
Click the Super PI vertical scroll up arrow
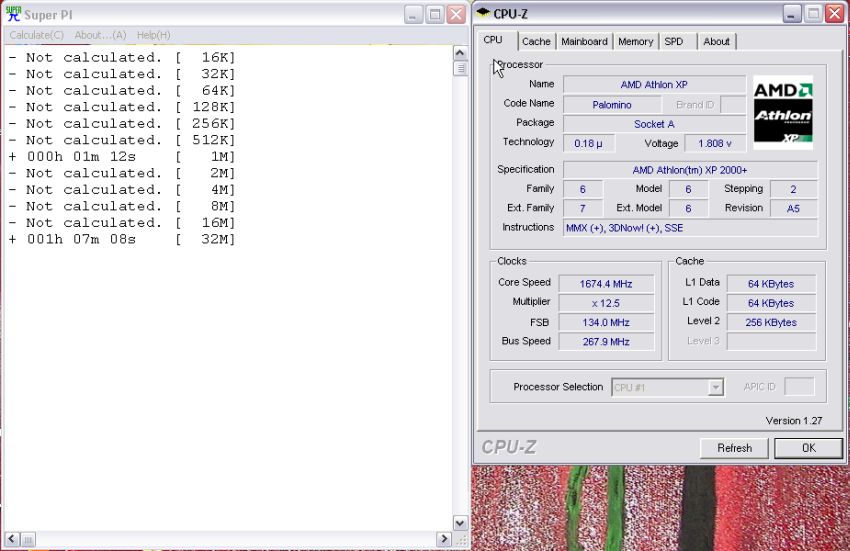(x=460, y=53)
